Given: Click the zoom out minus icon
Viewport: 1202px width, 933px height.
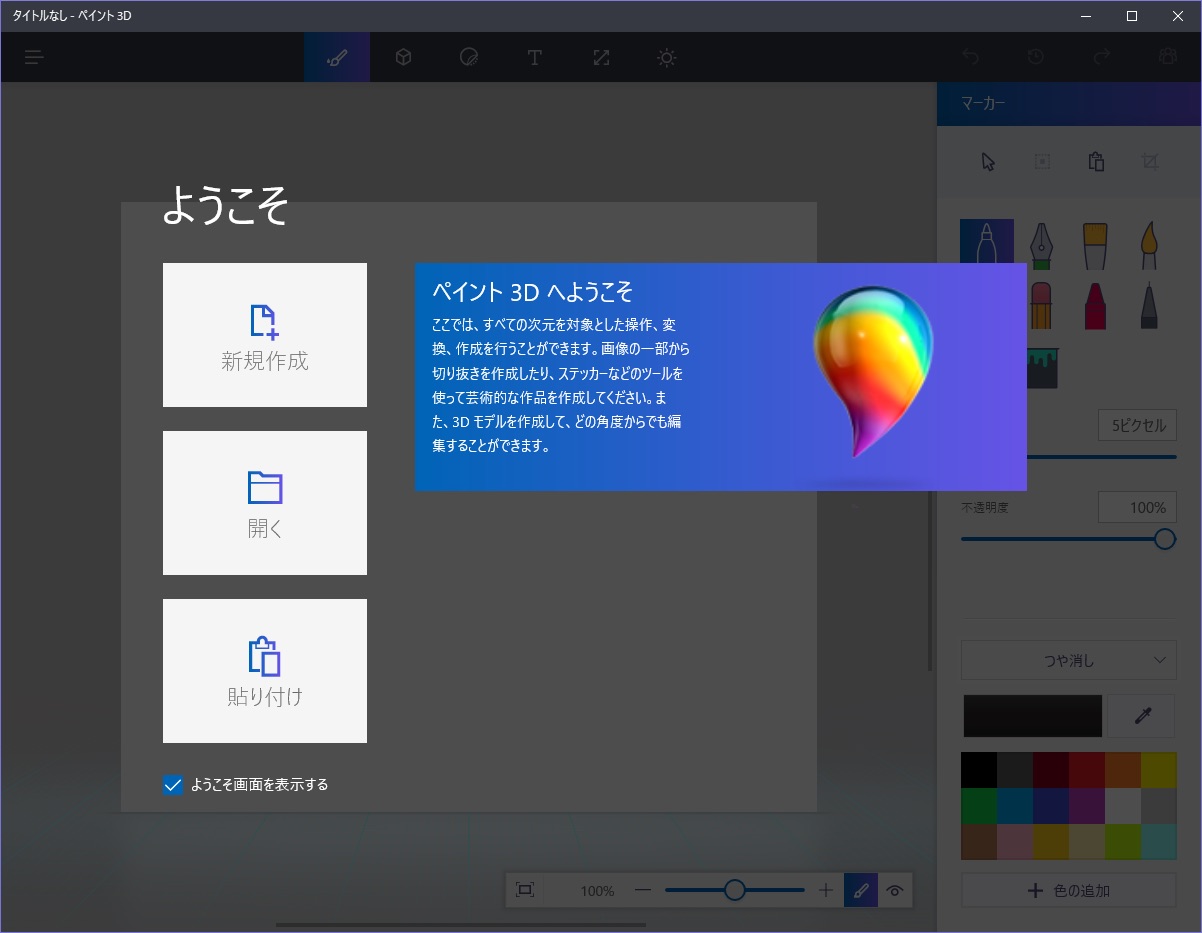Looking at the screenshot, I should (x=643, y=890).
